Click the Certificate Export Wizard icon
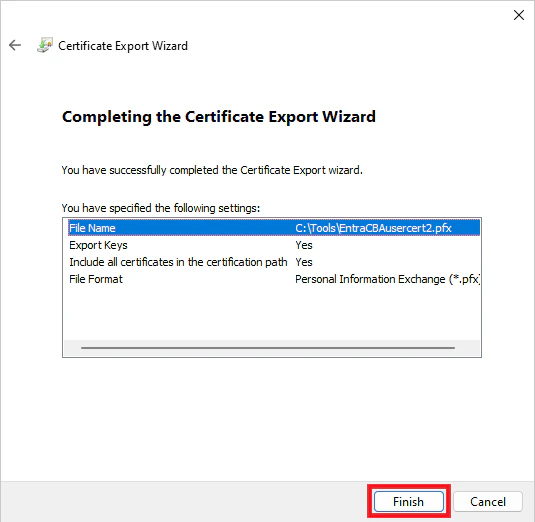Viewport: 535px width, 522px height. 45,45
